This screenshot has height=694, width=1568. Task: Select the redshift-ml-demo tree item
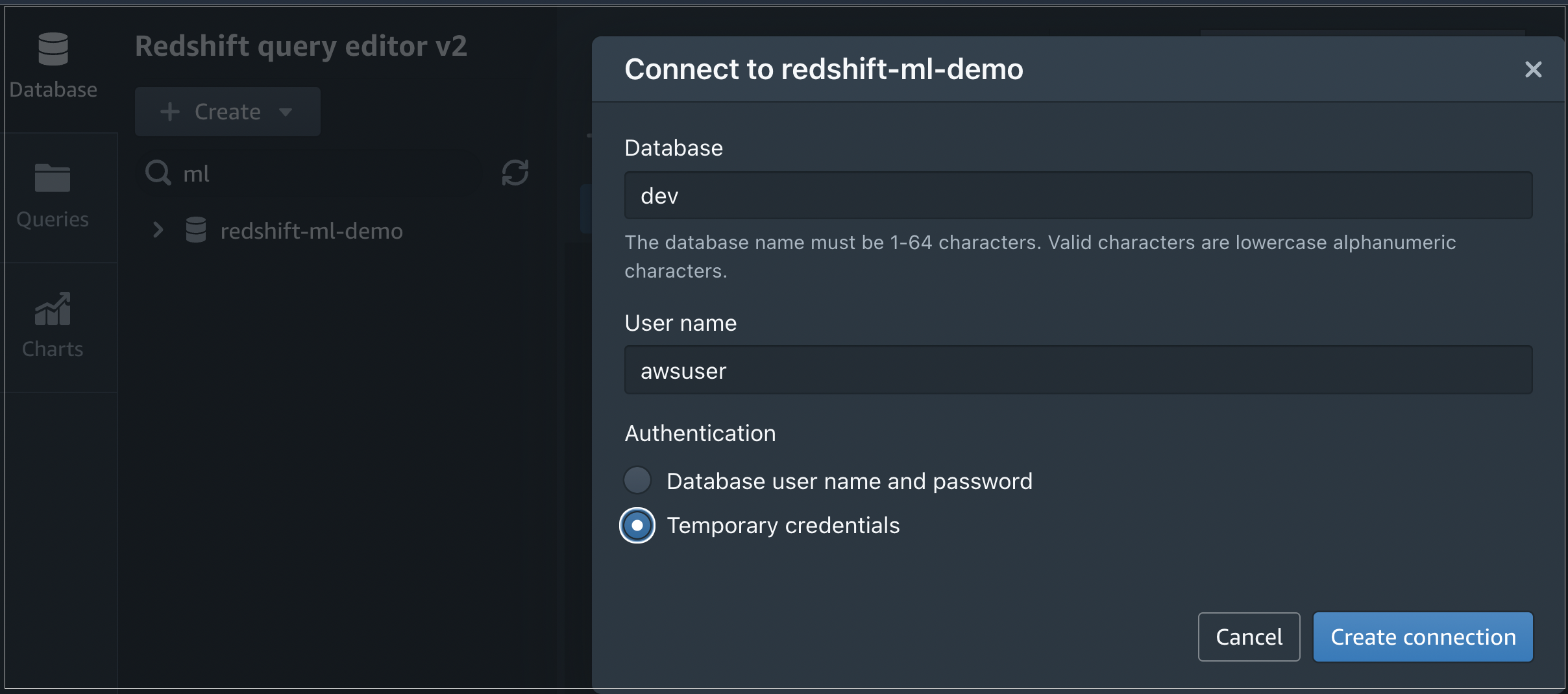(312, 230)
